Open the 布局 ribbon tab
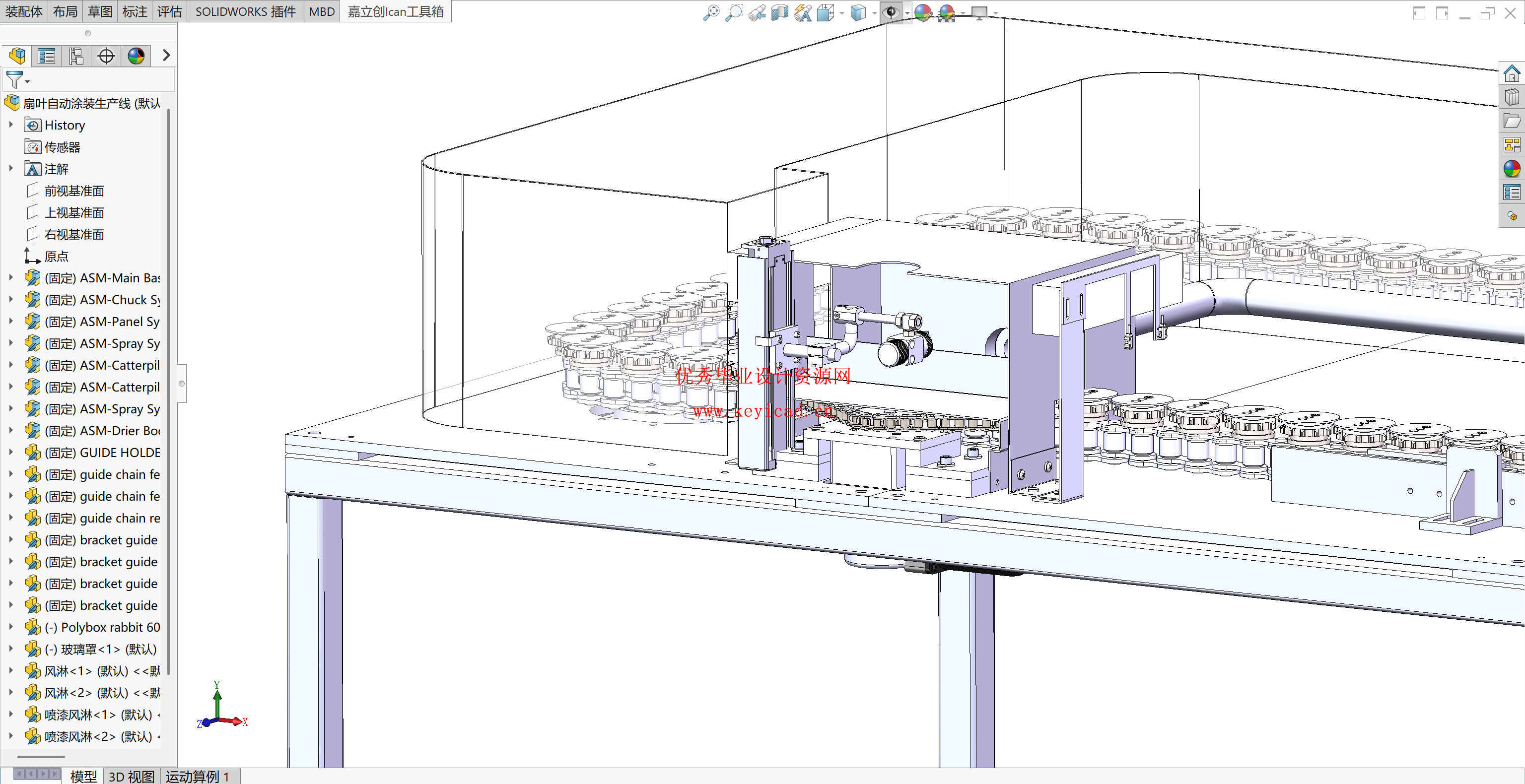The width and height of the screenshot is (1525, 784). click(65, 12)
